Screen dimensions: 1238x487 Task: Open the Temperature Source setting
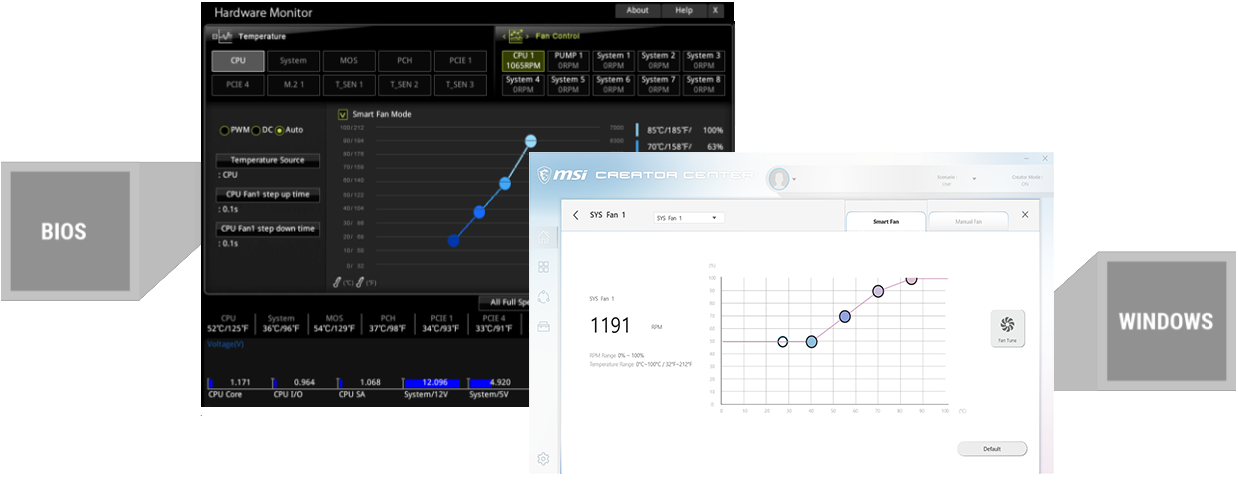pos(268,160)
